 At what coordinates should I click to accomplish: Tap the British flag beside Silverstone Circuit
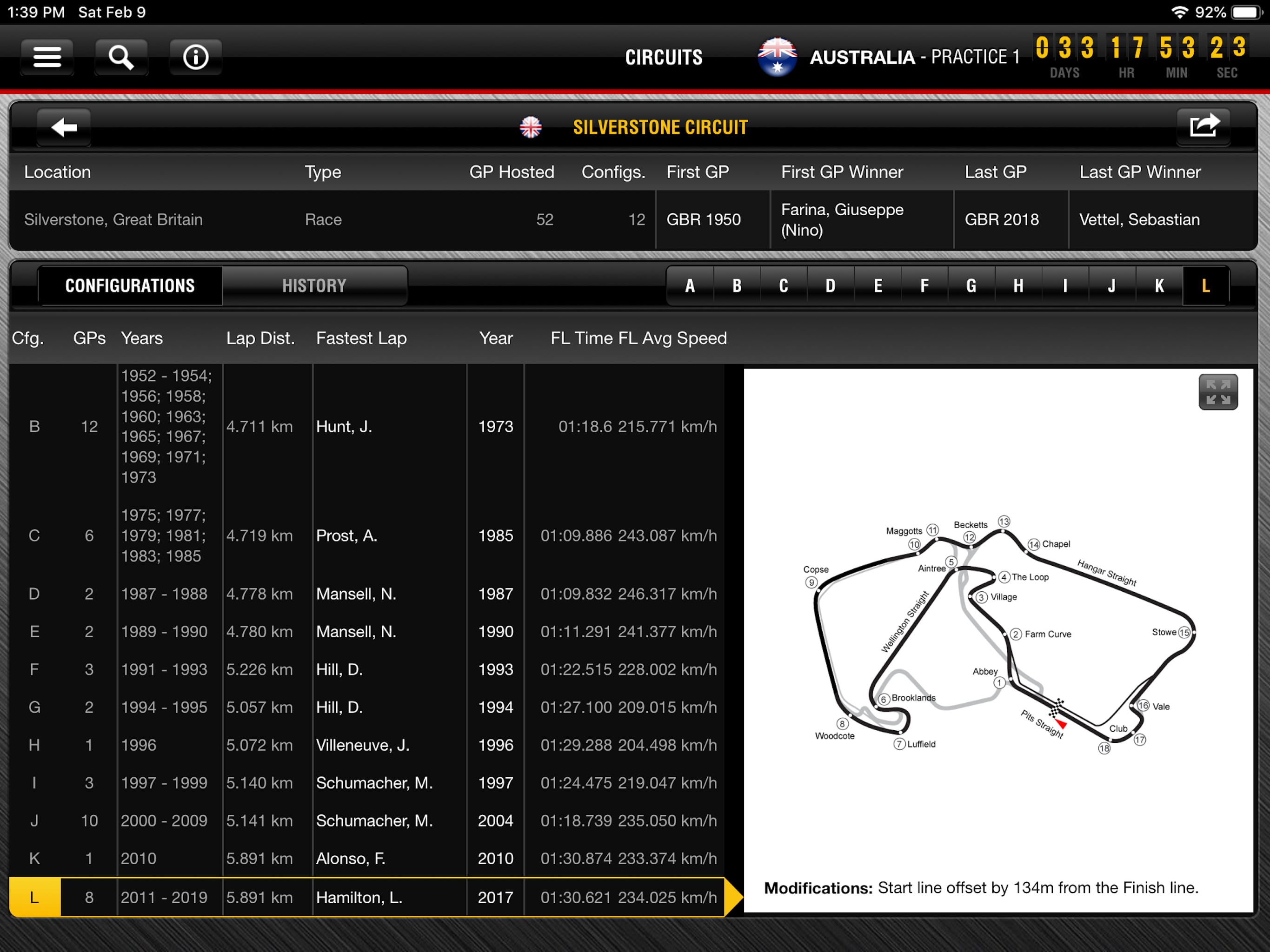click(530, 127)
